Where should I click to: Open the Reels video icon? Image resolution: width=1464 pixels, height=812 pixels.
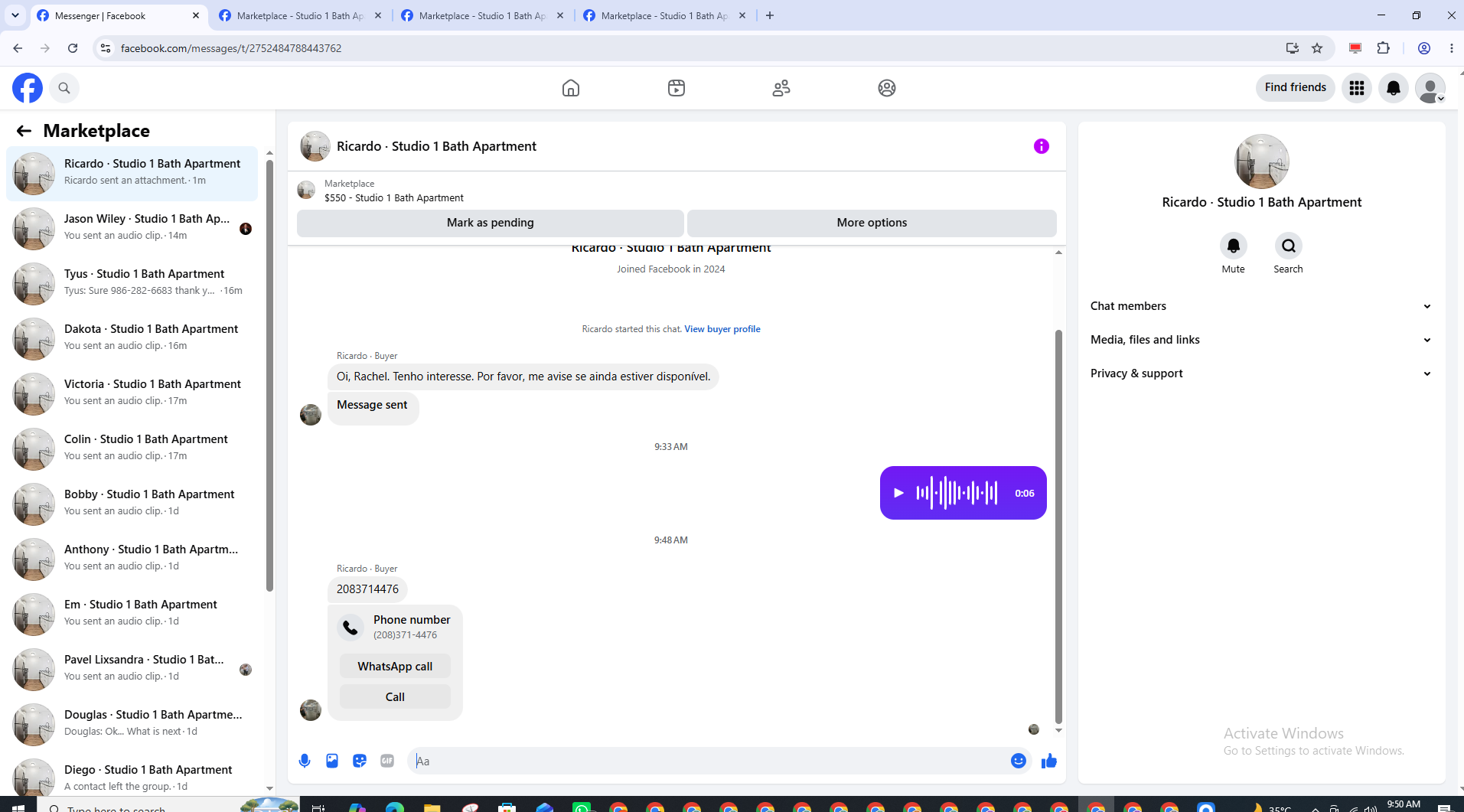tap(677, 88)
